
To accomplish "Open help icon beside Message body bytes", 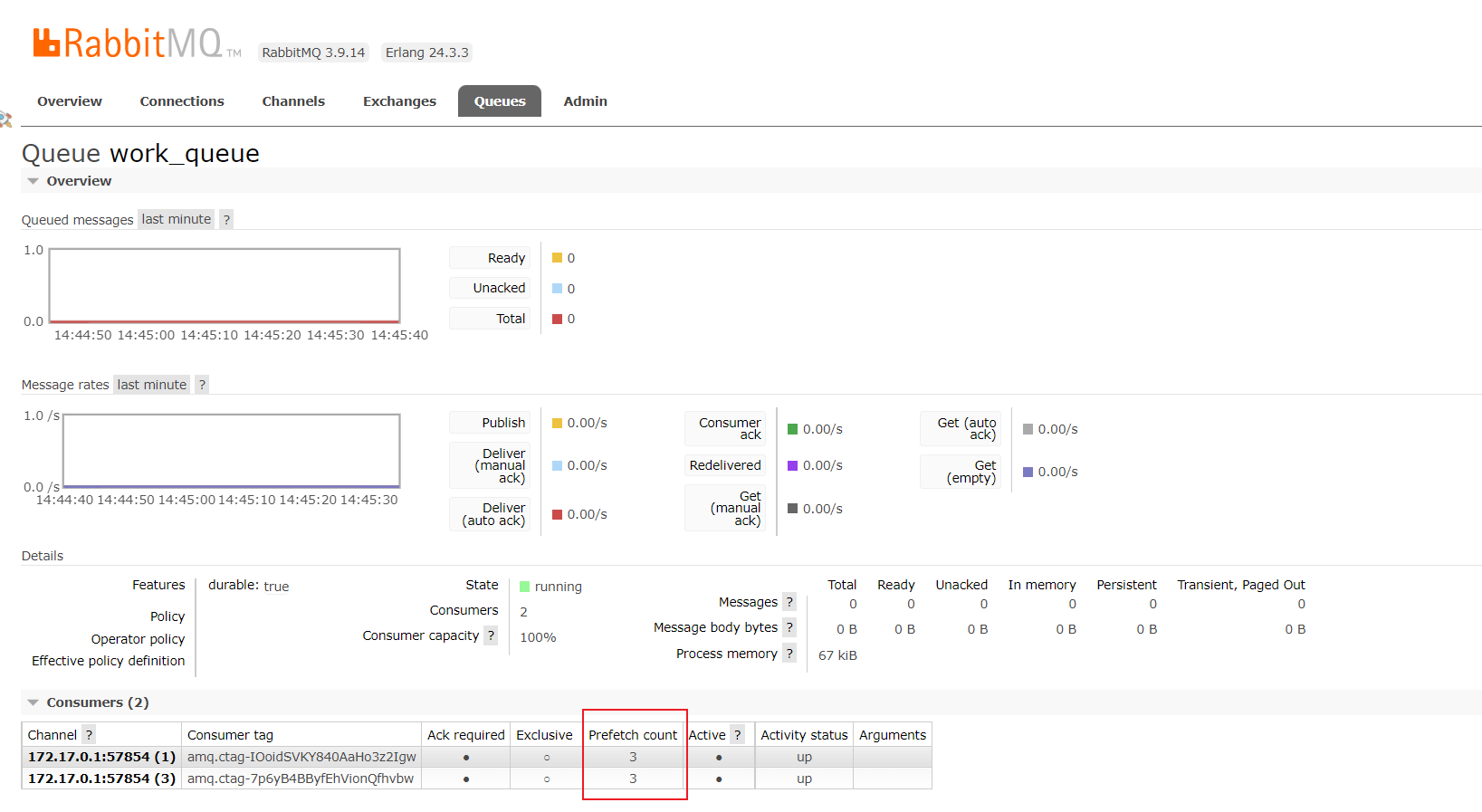I will click(789, 627).
